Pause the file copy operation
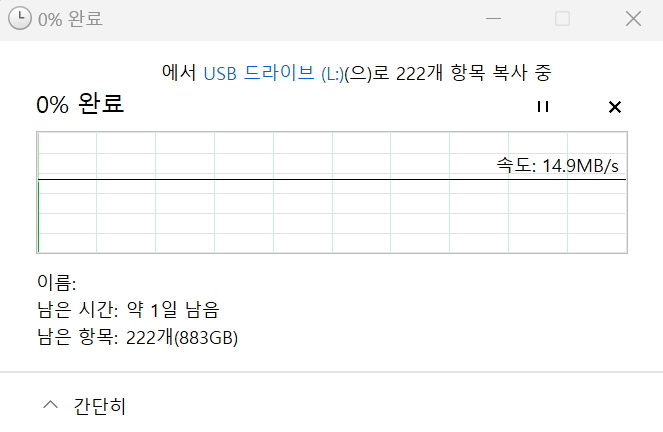 543,107
